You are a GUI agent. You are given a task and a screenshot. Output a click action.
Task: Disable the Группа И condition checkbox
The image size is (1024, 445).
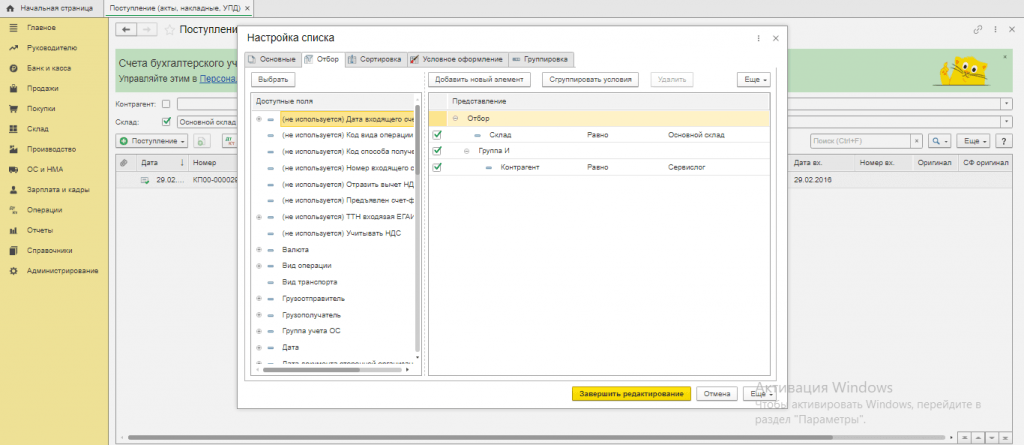coord(437,150)
